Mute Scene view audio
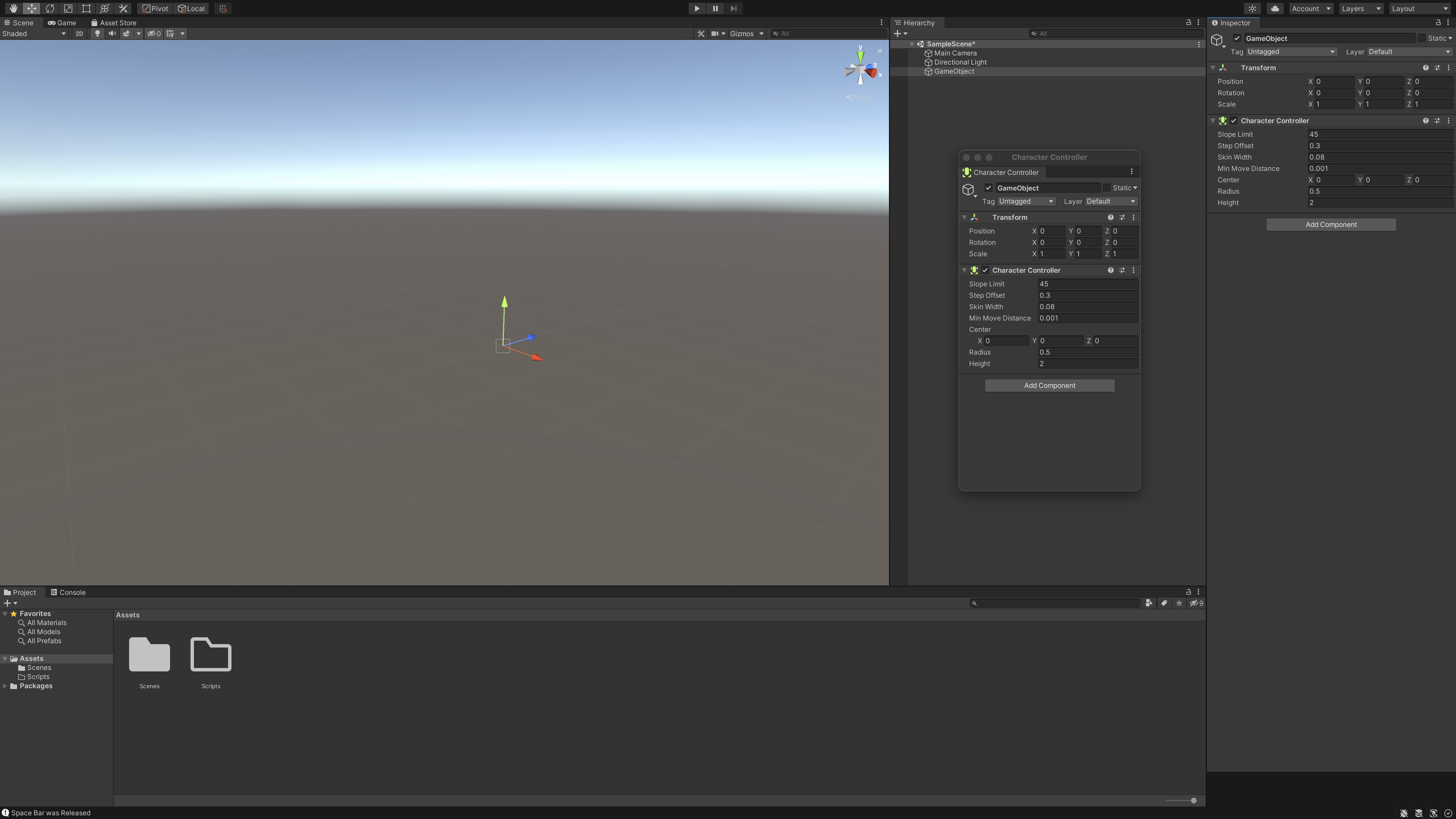The width and height of the screenshot is (1456, 819). click(x=112, y=33)
